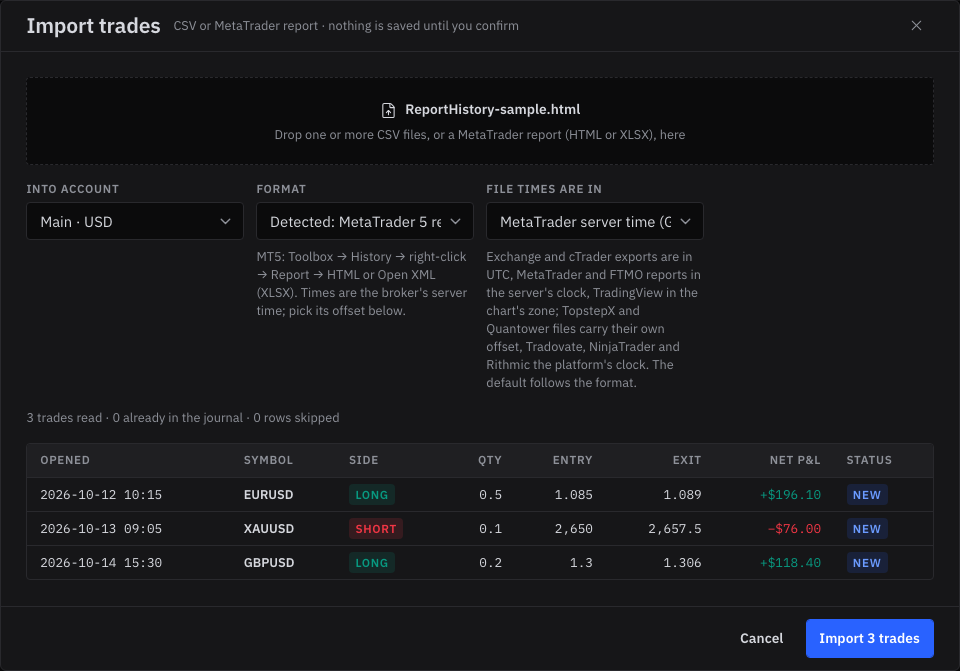Click the 2,657.5 exit price cell
The image size is (960, 671).
pyautogui.click(x=675, y=528)
